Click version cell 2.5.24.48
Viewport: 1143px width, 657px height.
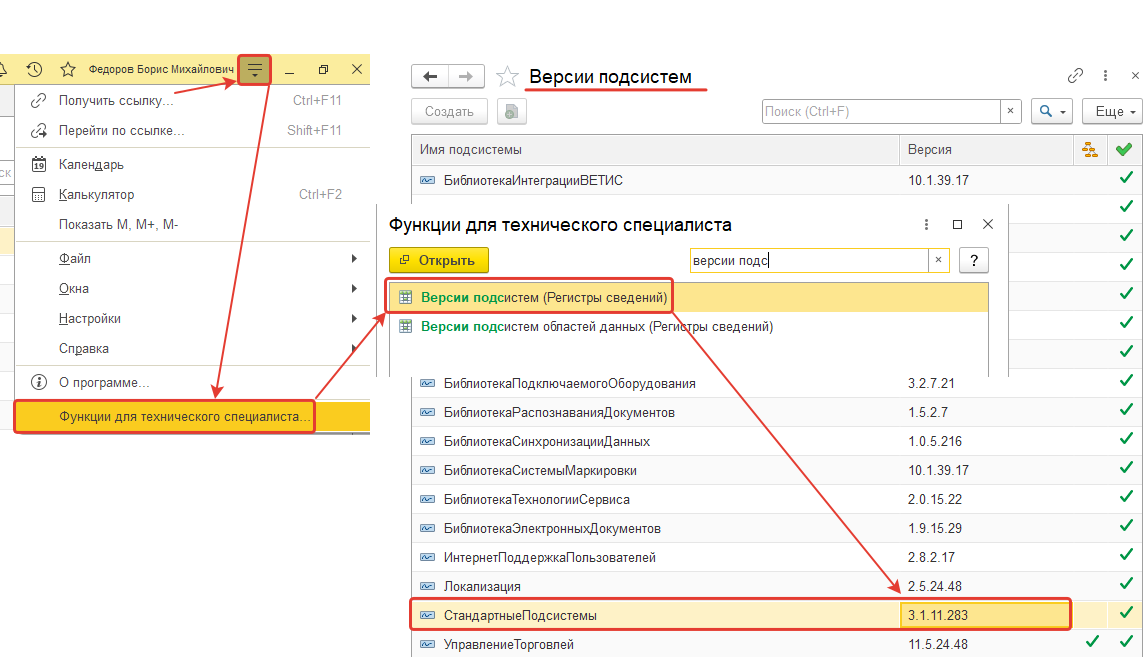[x=986, y=586]
